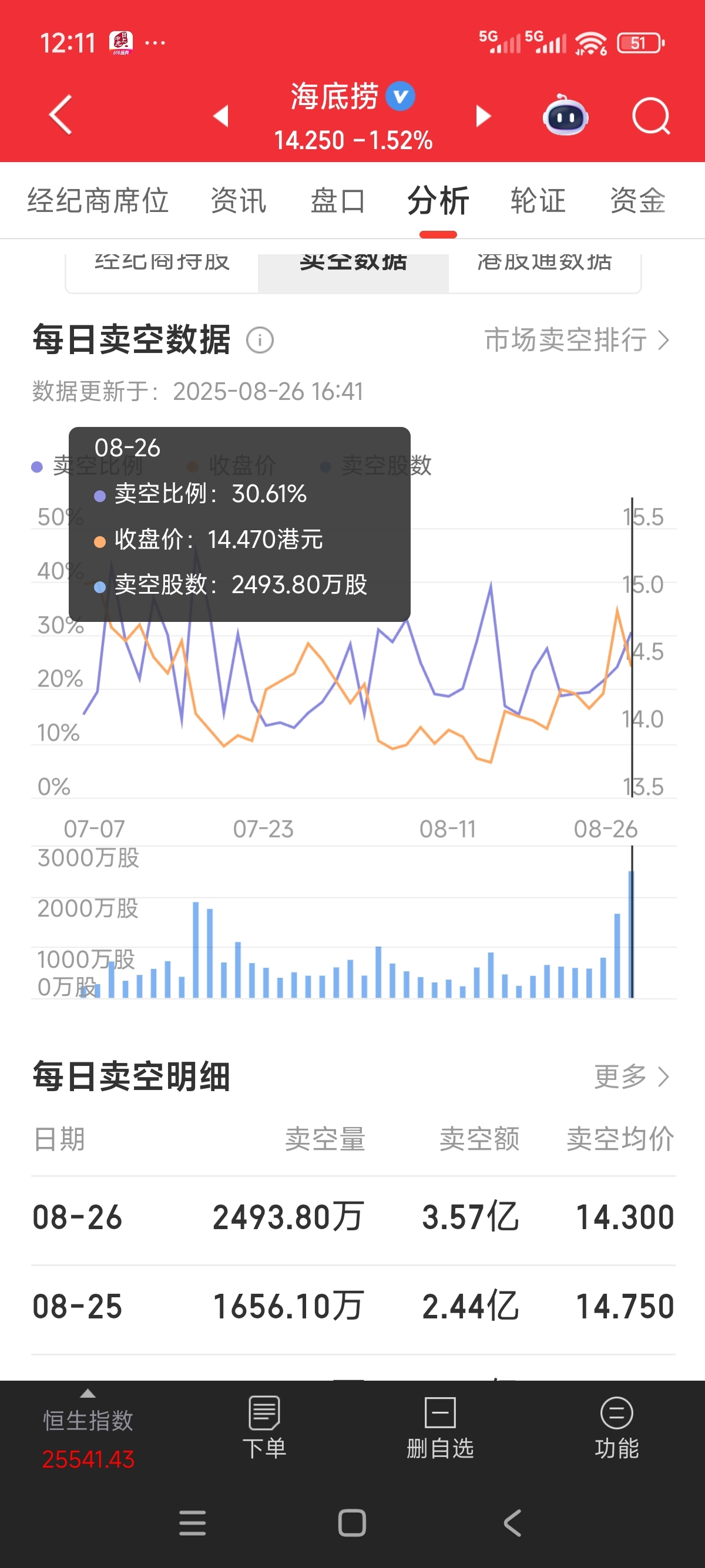This screenshot has height=1568, width=705.
Task: Select the 08-25 detail row
Action: click(353, 1306)
